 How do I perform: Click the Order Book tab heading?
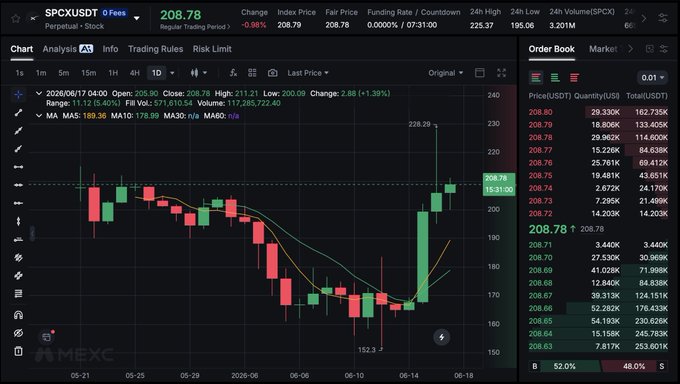pyautogui.click(x=551, y=49)
